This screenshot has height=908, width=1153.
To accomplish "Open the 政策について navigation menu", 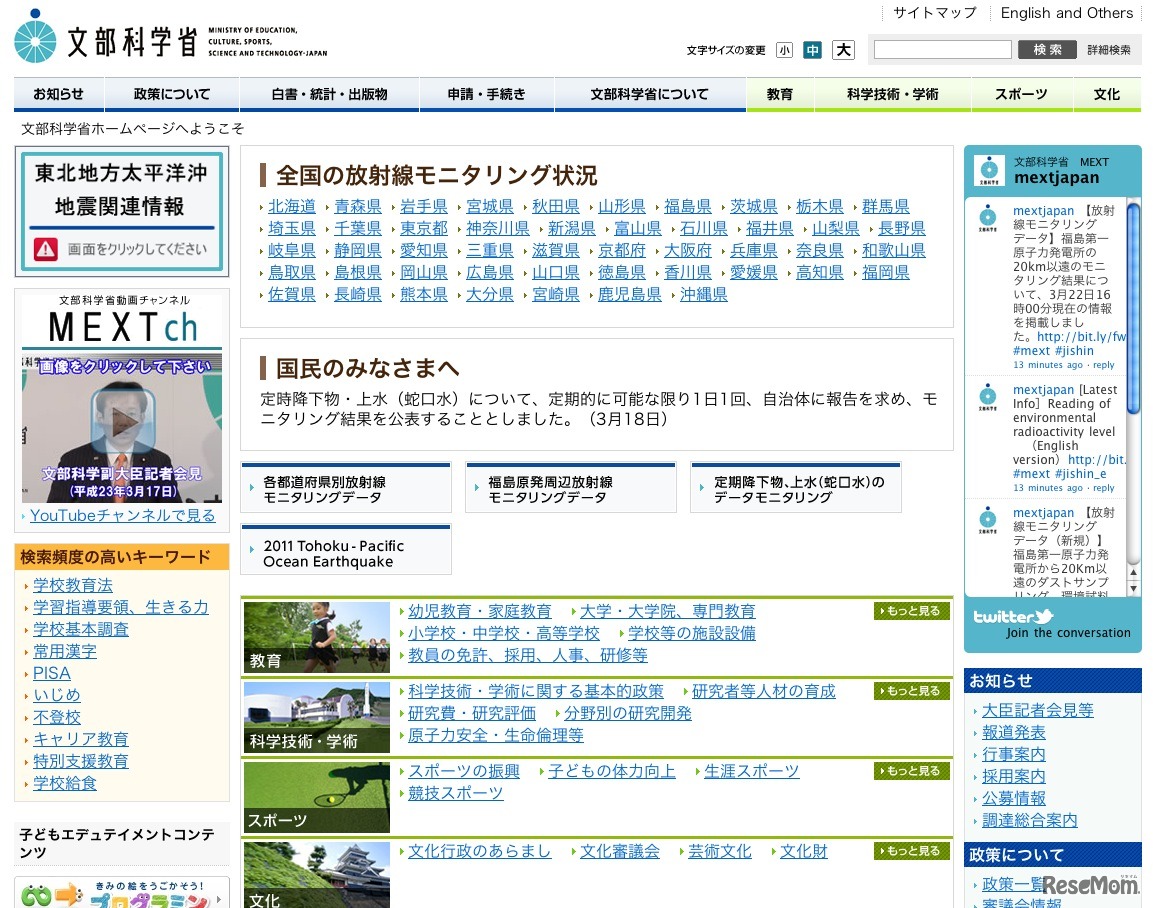I will coord(172,94).
